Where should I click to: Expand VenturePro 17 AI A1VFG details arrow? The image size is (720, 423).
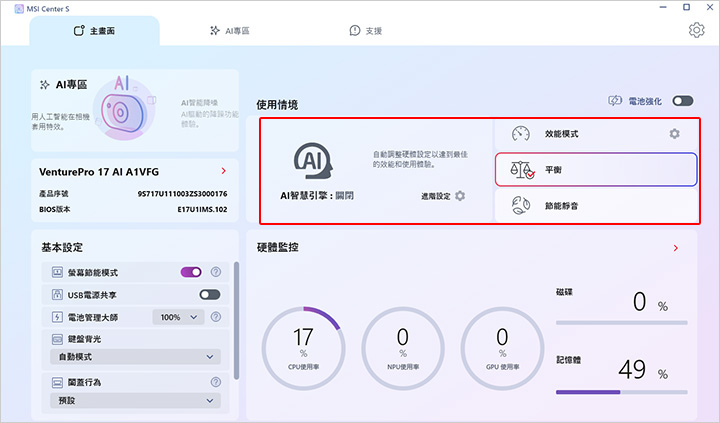click(224, 171)
